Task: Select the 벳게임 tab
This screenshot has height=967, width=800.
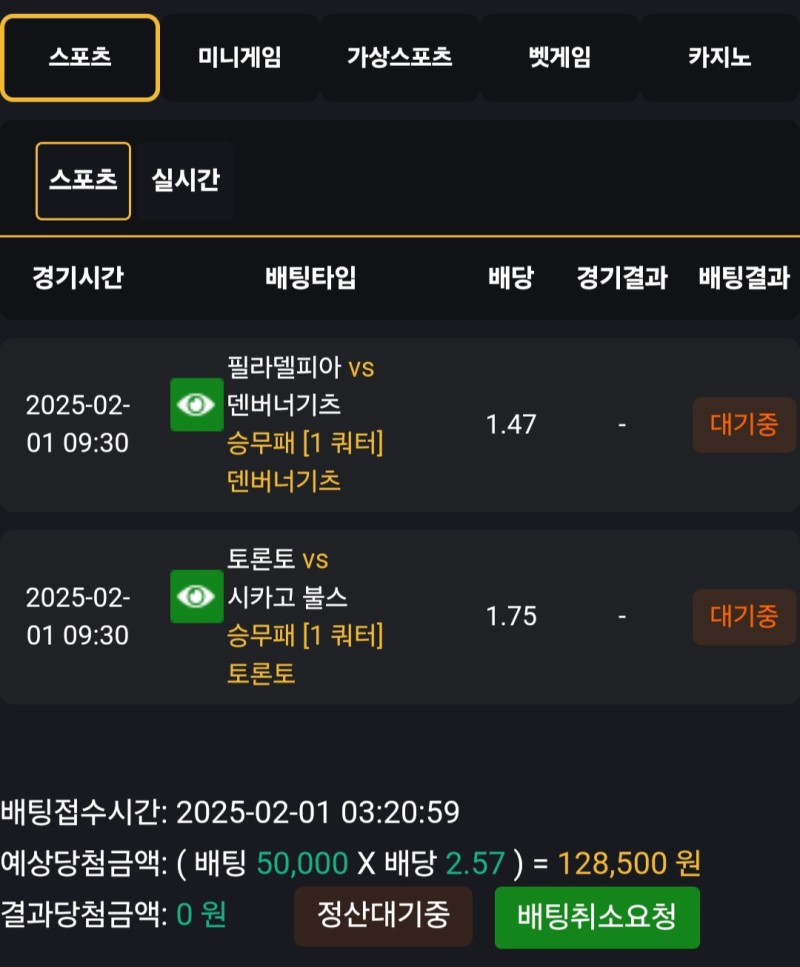Action: (560, 58)
